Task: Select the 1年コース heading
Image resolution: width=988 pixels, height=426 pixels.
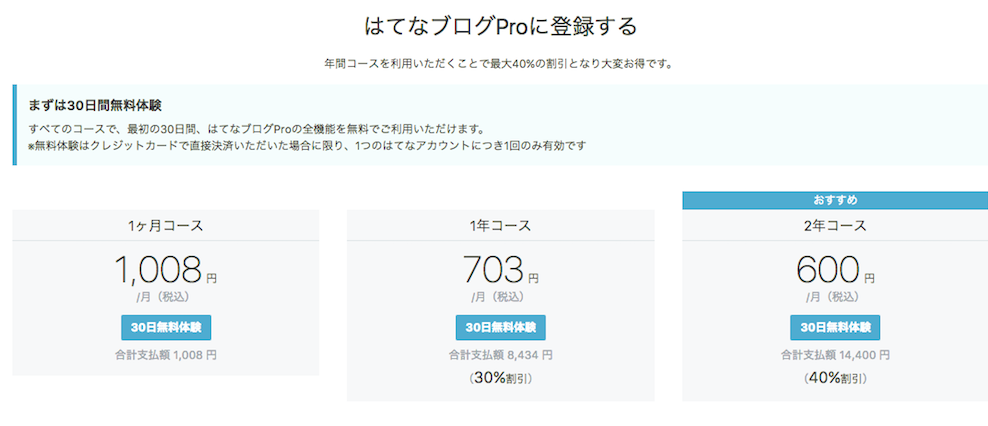Action: coord(500,226)
